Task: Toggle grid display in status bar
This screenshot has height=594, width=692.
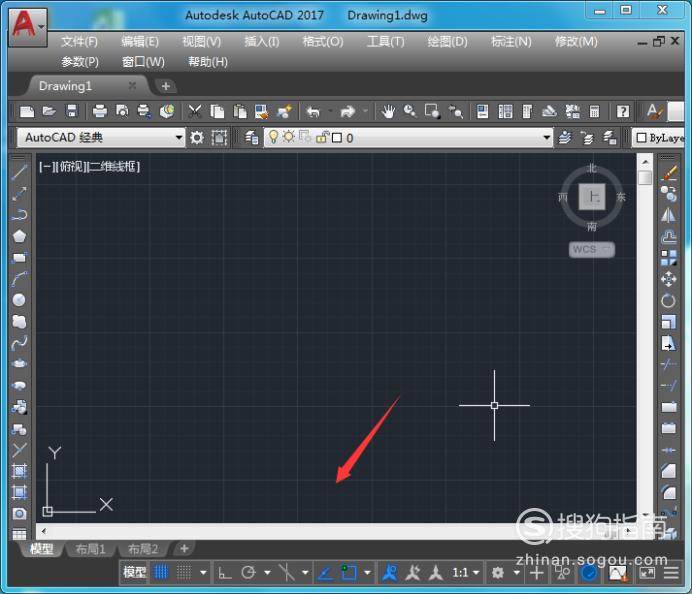Action: point(161,573)
